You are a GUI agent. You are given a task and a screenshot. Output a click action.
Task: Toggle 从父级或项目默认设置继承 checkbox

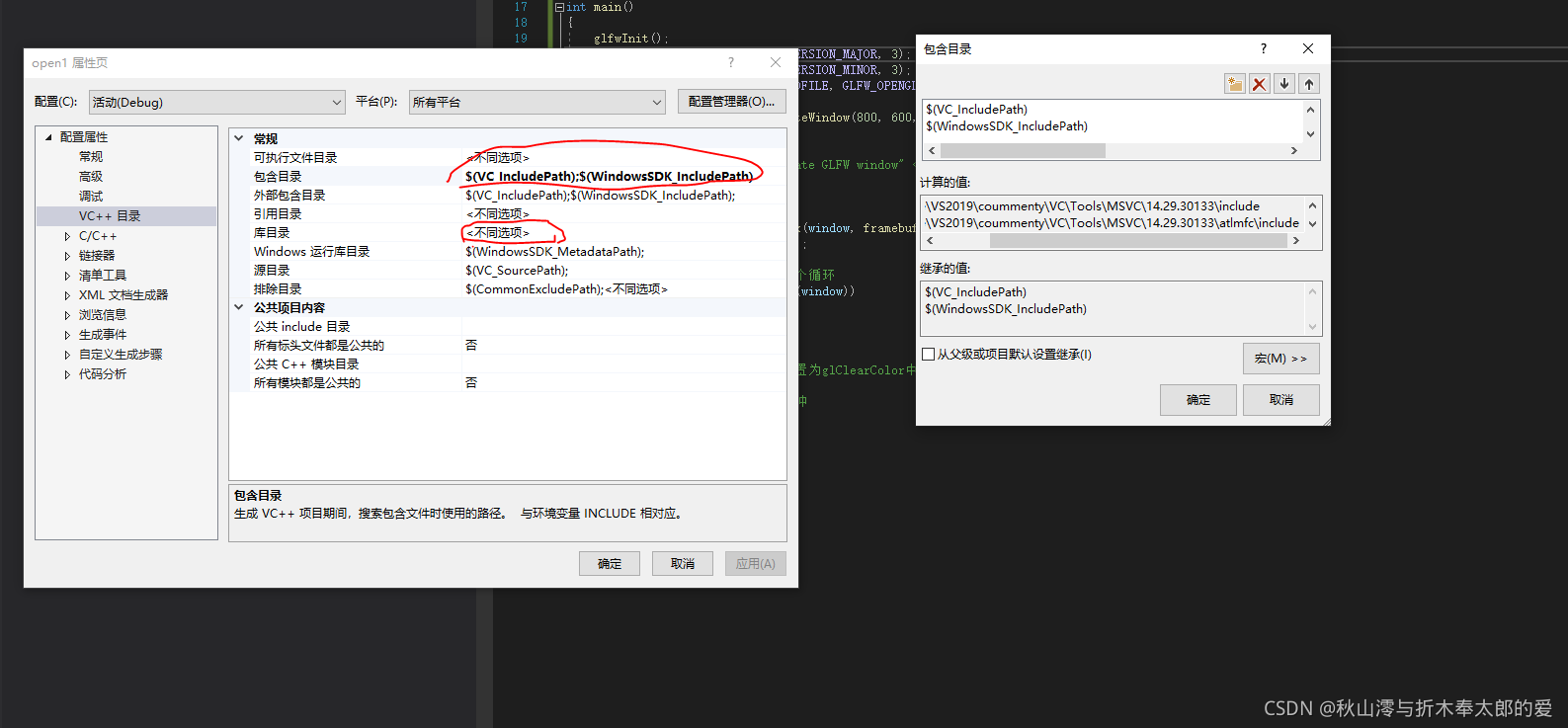tap(928, 354)
